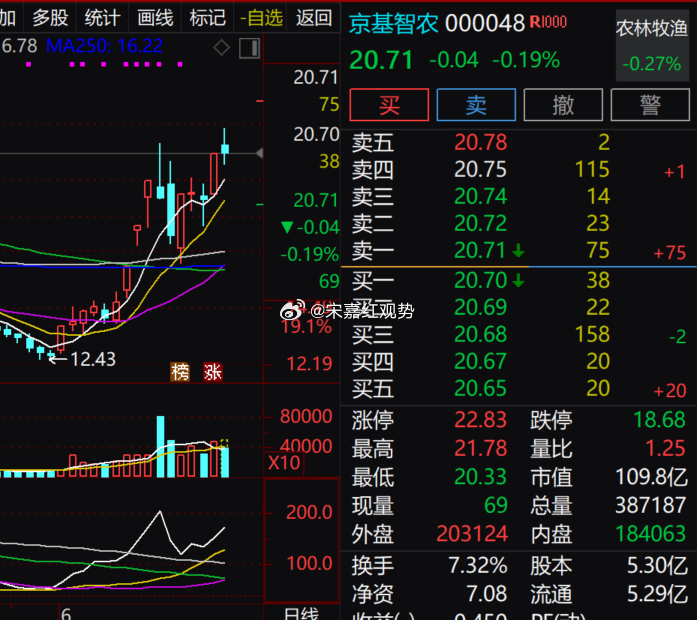This screenshot has width=697, height=620.
Task: Click the 量比 value 1.25
Action: (665, 448)
